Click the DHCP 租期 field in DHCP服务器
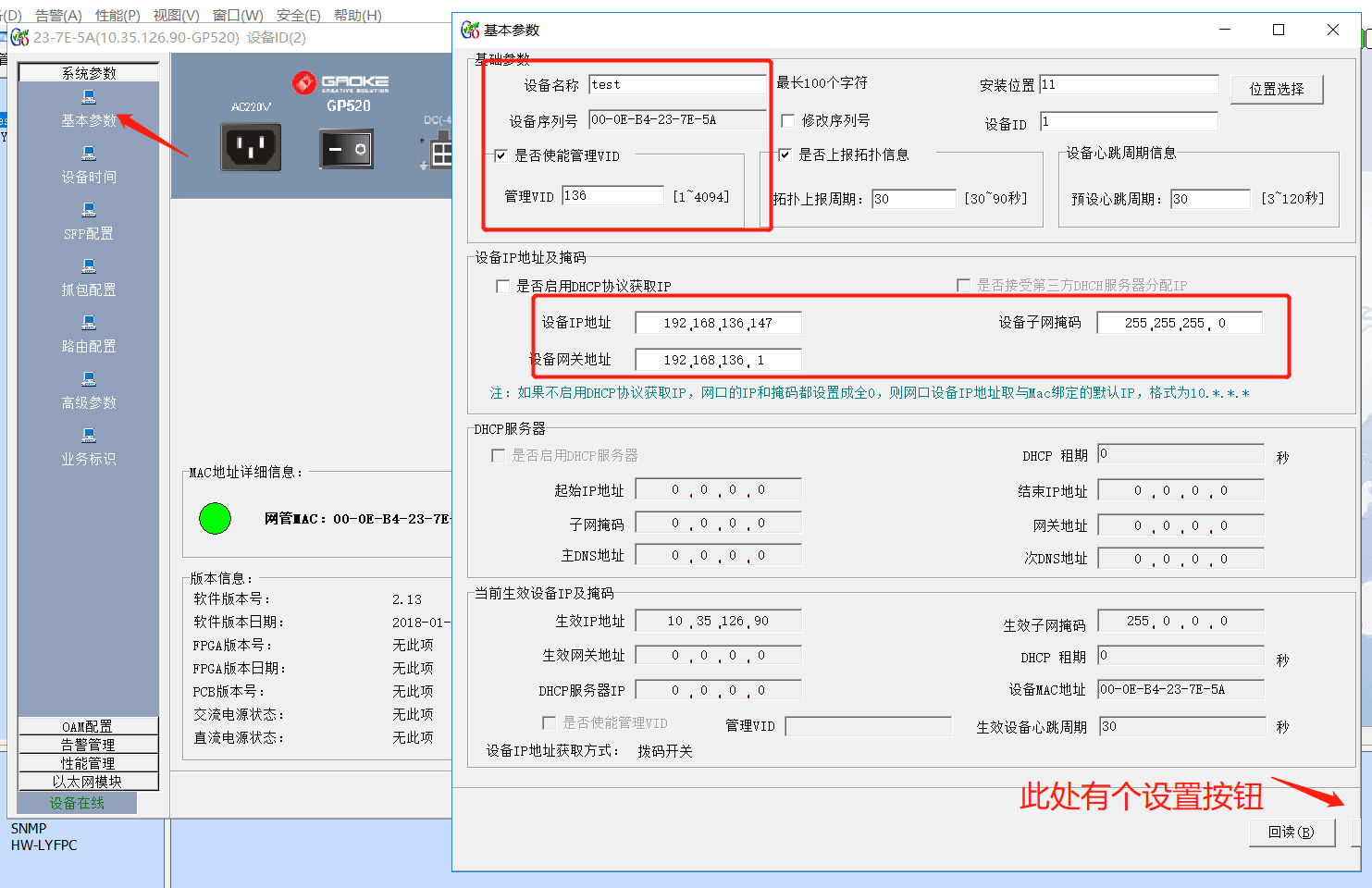Image resolution: width=1372 pixels, height=888 pixels. (1180, 454)
